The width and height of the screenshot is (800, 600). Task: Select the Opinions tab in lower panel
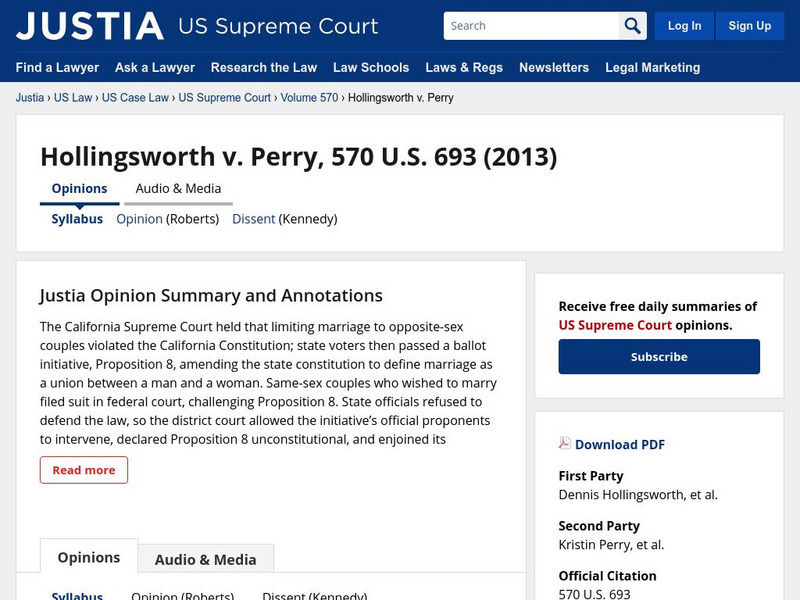click(x=88, y=557)
